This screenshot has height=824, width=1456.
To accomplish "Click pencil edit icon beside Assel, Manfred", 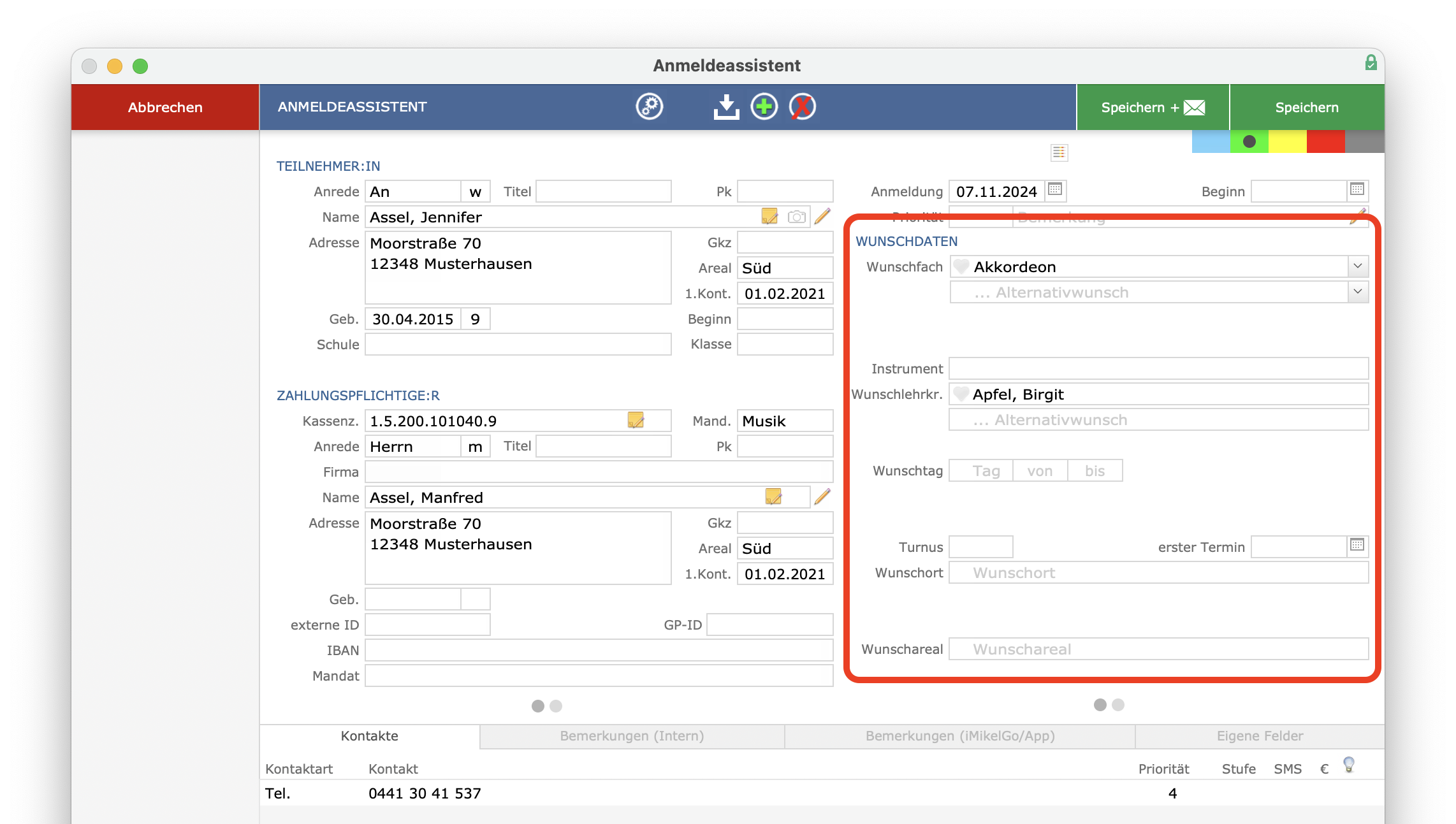I will click(822, 496).
